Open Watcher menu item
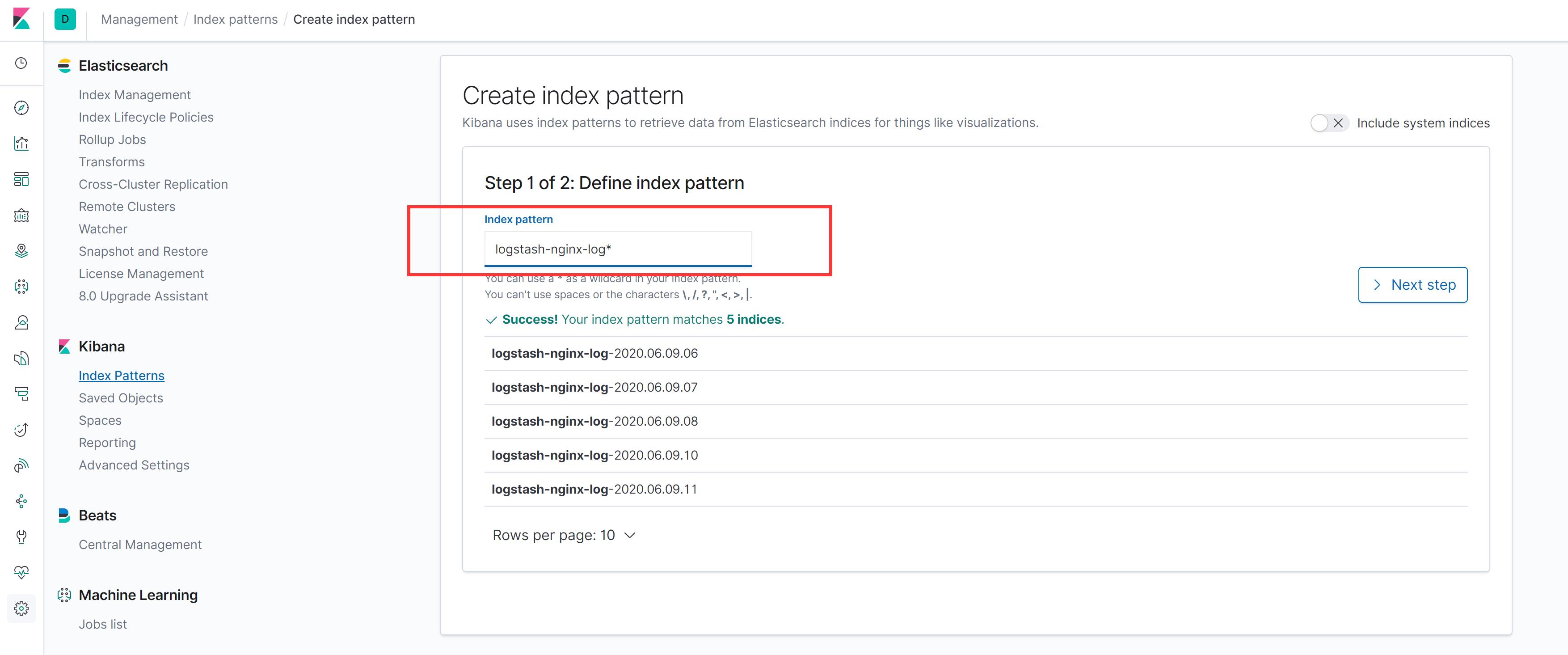 [104, 229]
